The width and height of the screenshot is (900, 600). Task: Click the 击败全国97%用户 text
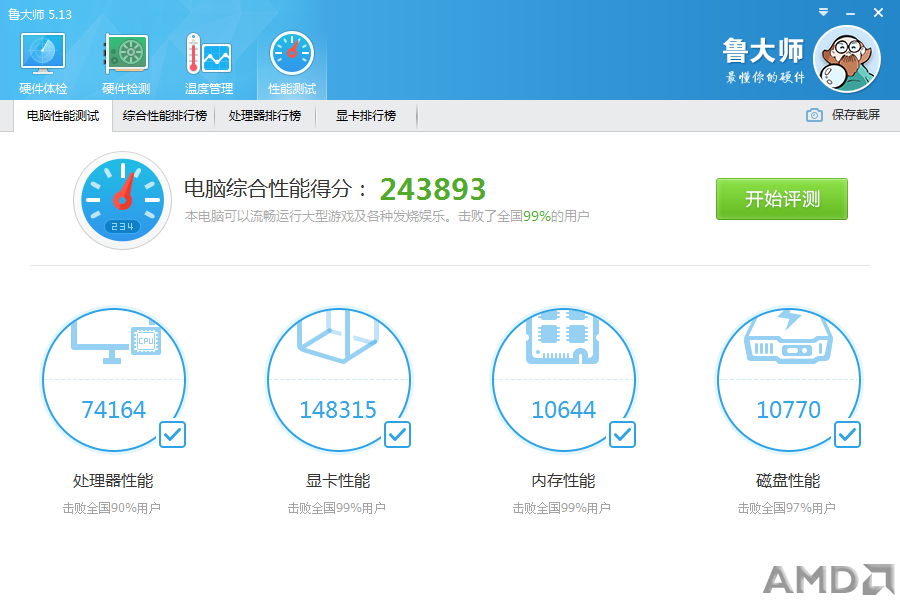pos(786,508)
